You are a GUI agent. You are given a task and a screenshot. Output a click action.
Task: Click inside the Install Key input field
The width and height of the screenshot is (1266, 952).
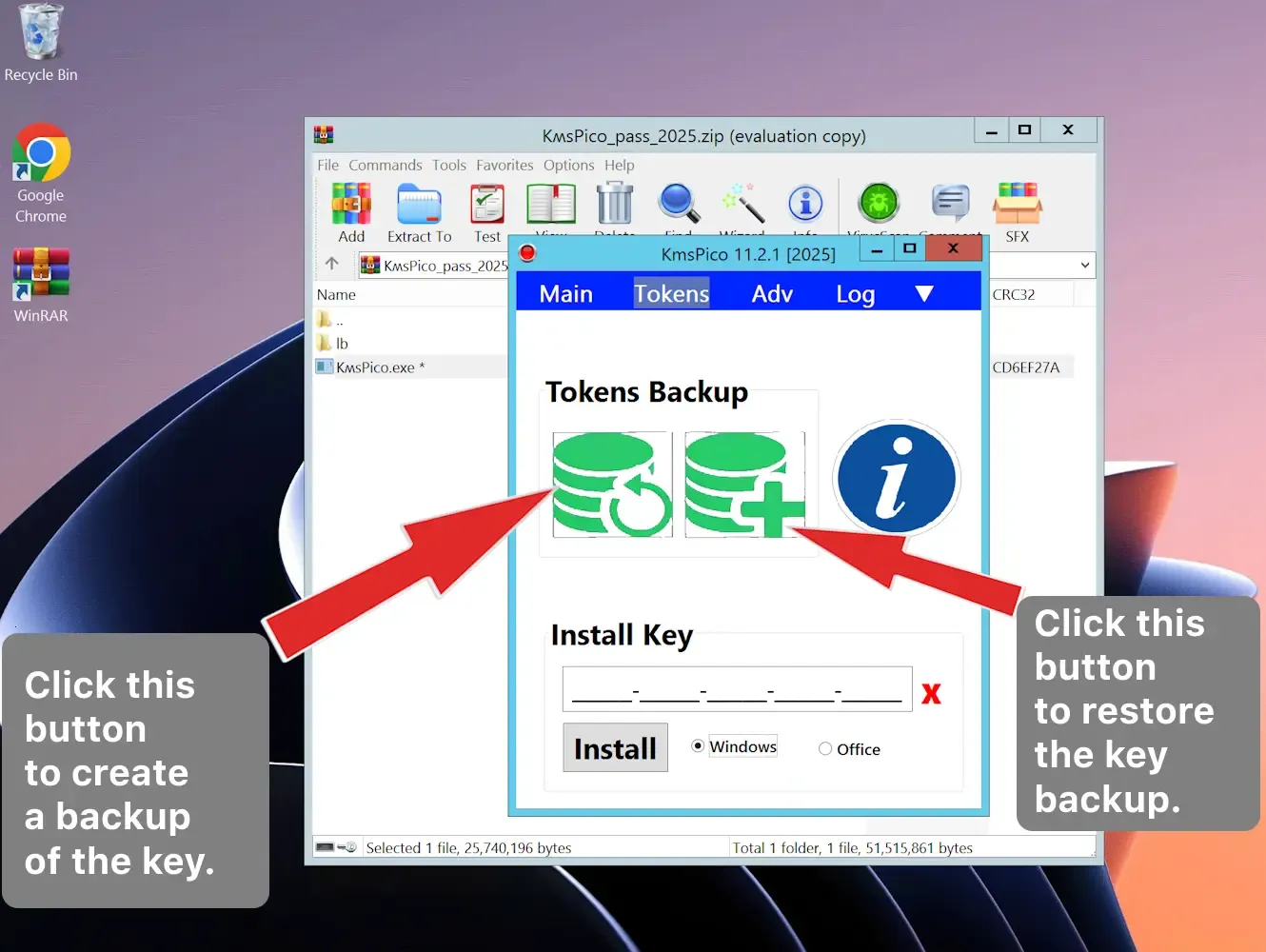[737, 687]
